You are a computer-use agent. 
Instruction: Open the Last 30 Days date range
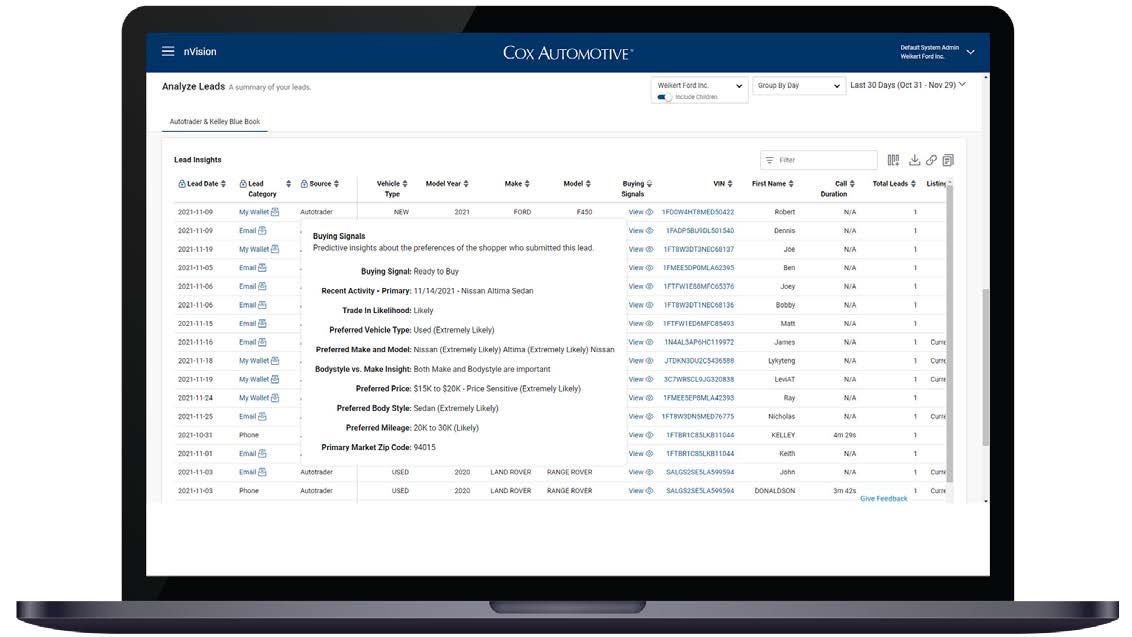907,85
